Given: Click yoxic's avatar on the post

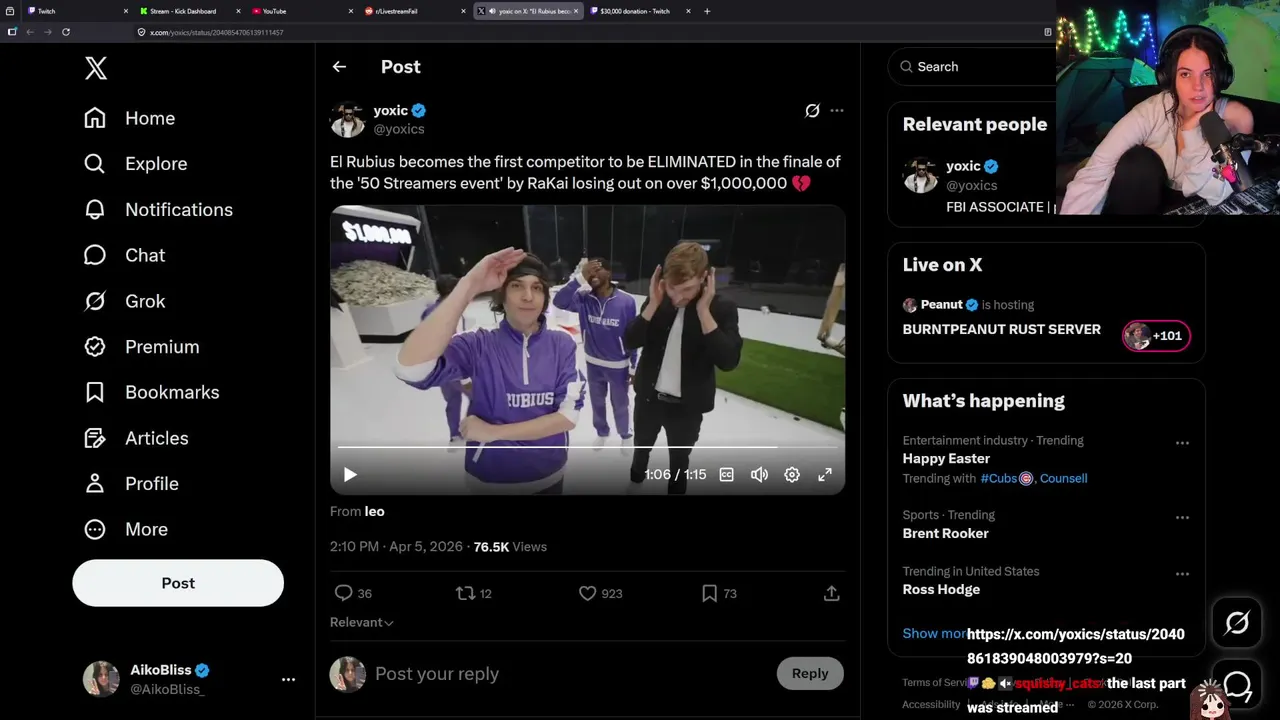Looking at the screenshot, I should (x=348, y=120).
